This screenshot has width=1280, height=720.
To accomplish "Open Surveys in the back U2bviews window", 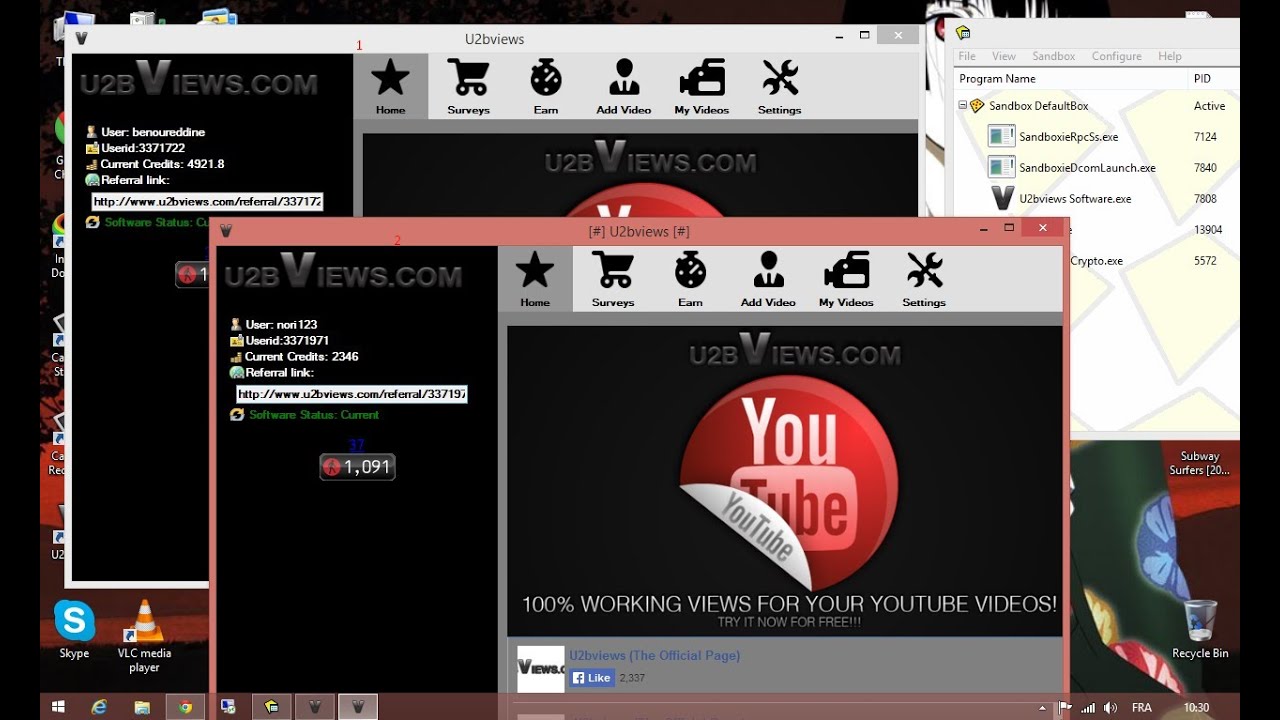I will (469, 87).
